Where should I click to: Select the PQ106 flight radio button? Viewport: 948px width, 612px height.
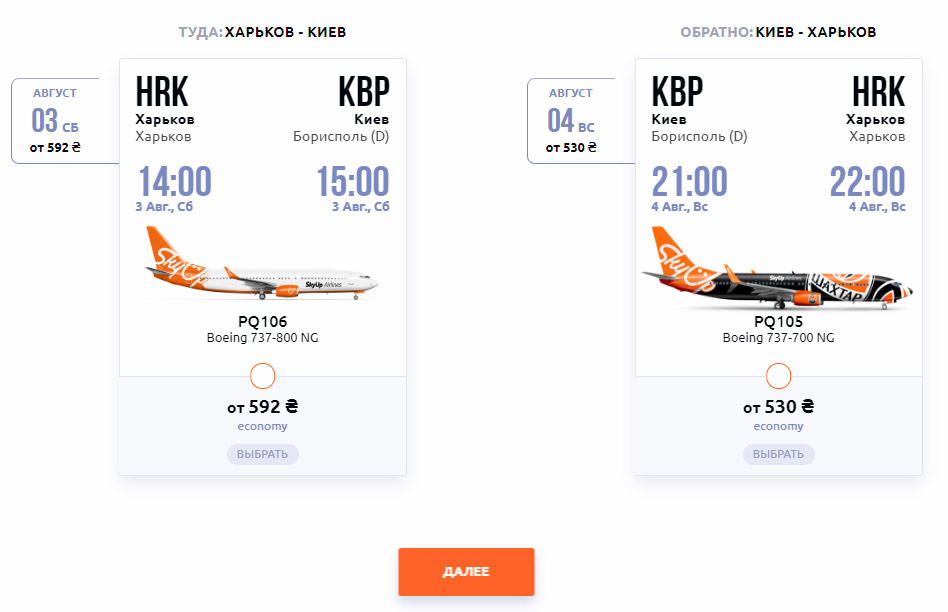[262, 376]
